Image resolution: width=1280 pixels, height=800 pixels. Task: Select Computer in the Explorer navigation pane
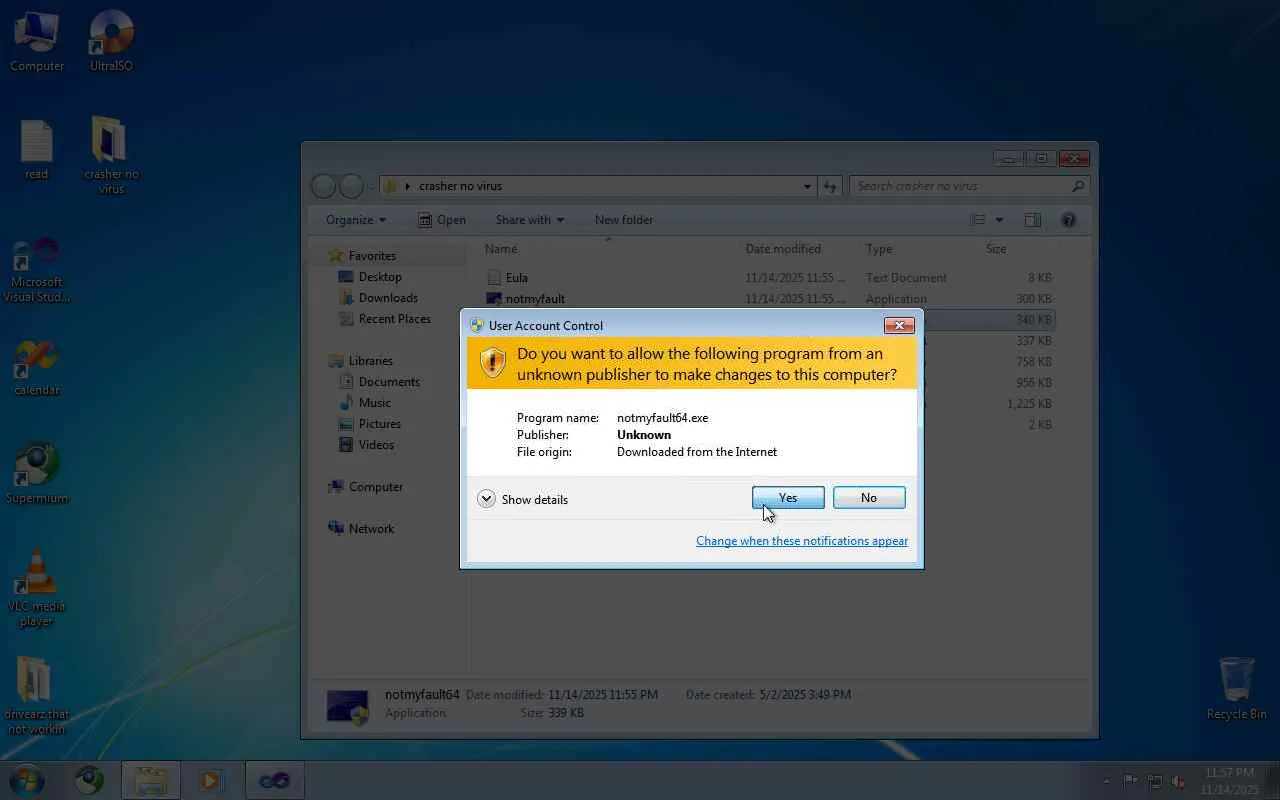pos(365,487)
